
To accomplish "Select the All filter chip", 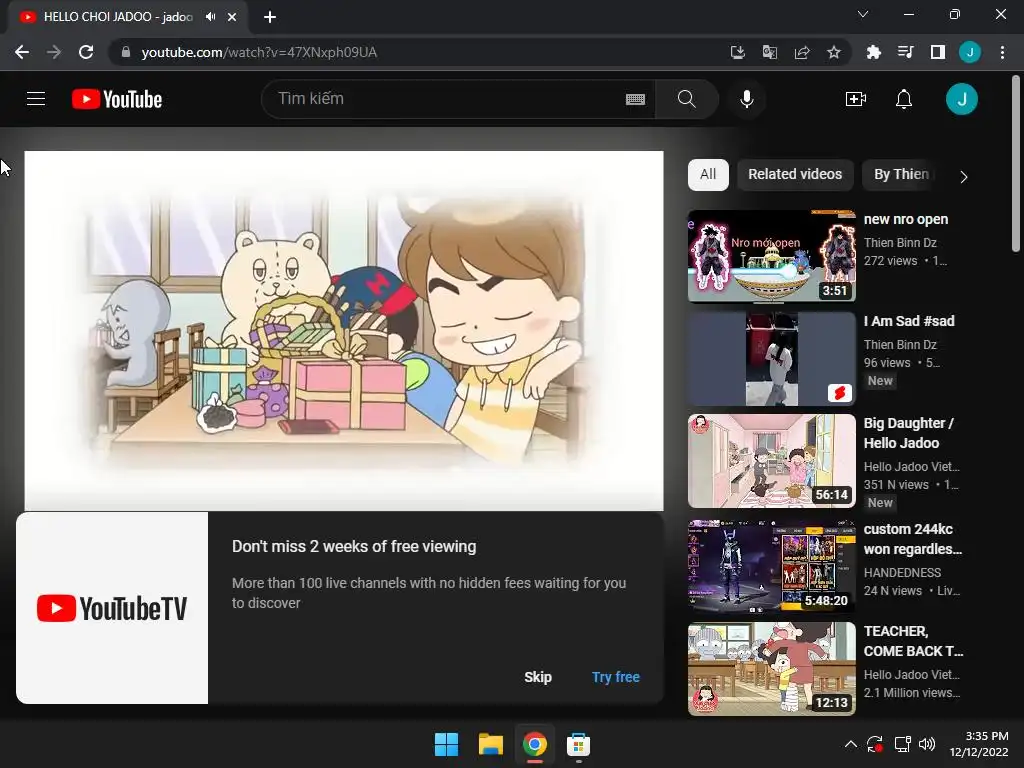I will tap(708, 174).
